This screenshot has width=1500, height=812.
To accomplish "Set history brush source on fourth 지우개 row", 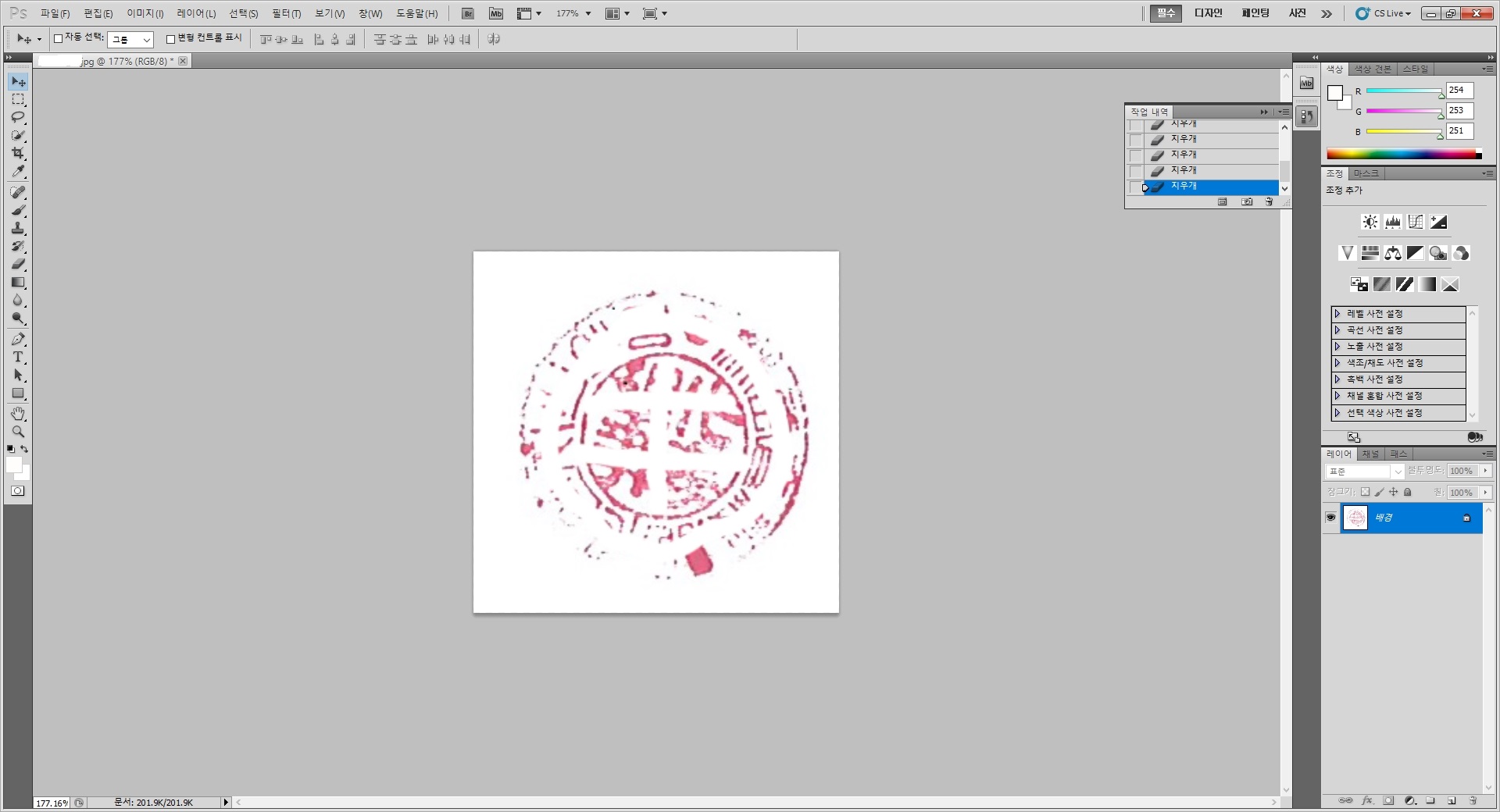I will tap(1136, 172).
